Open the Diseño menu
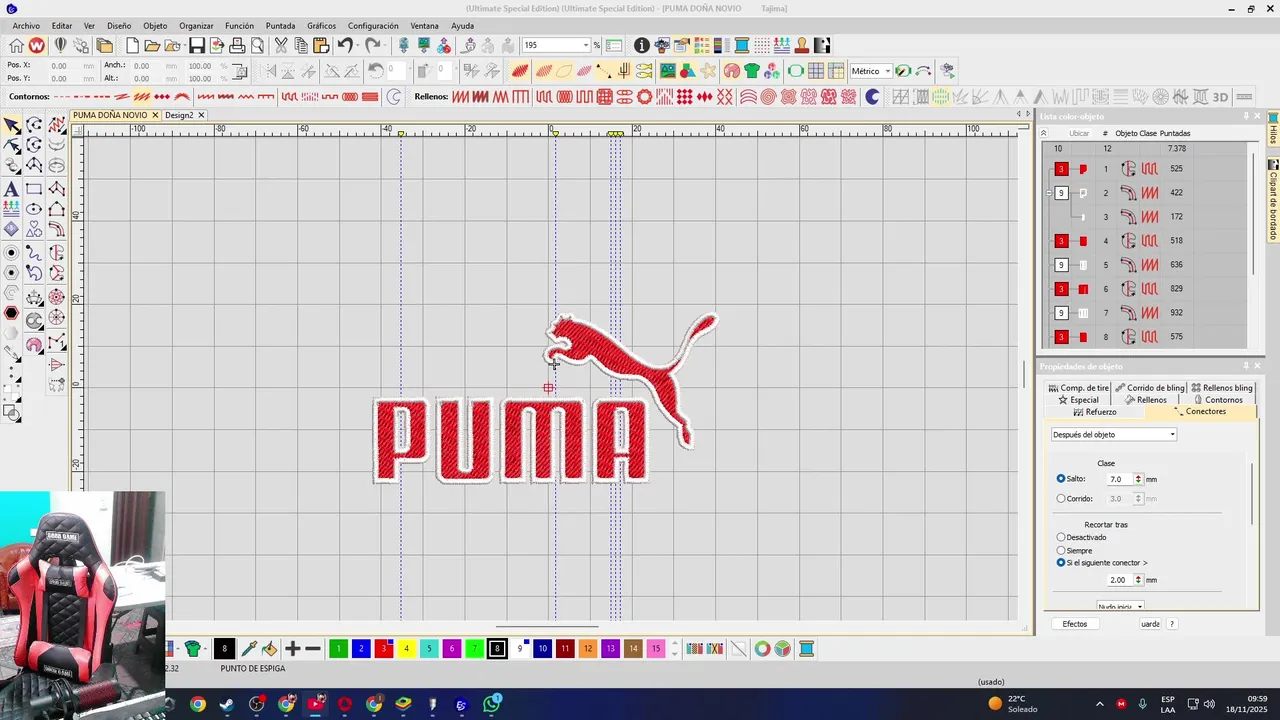 [x=119, y=26]
